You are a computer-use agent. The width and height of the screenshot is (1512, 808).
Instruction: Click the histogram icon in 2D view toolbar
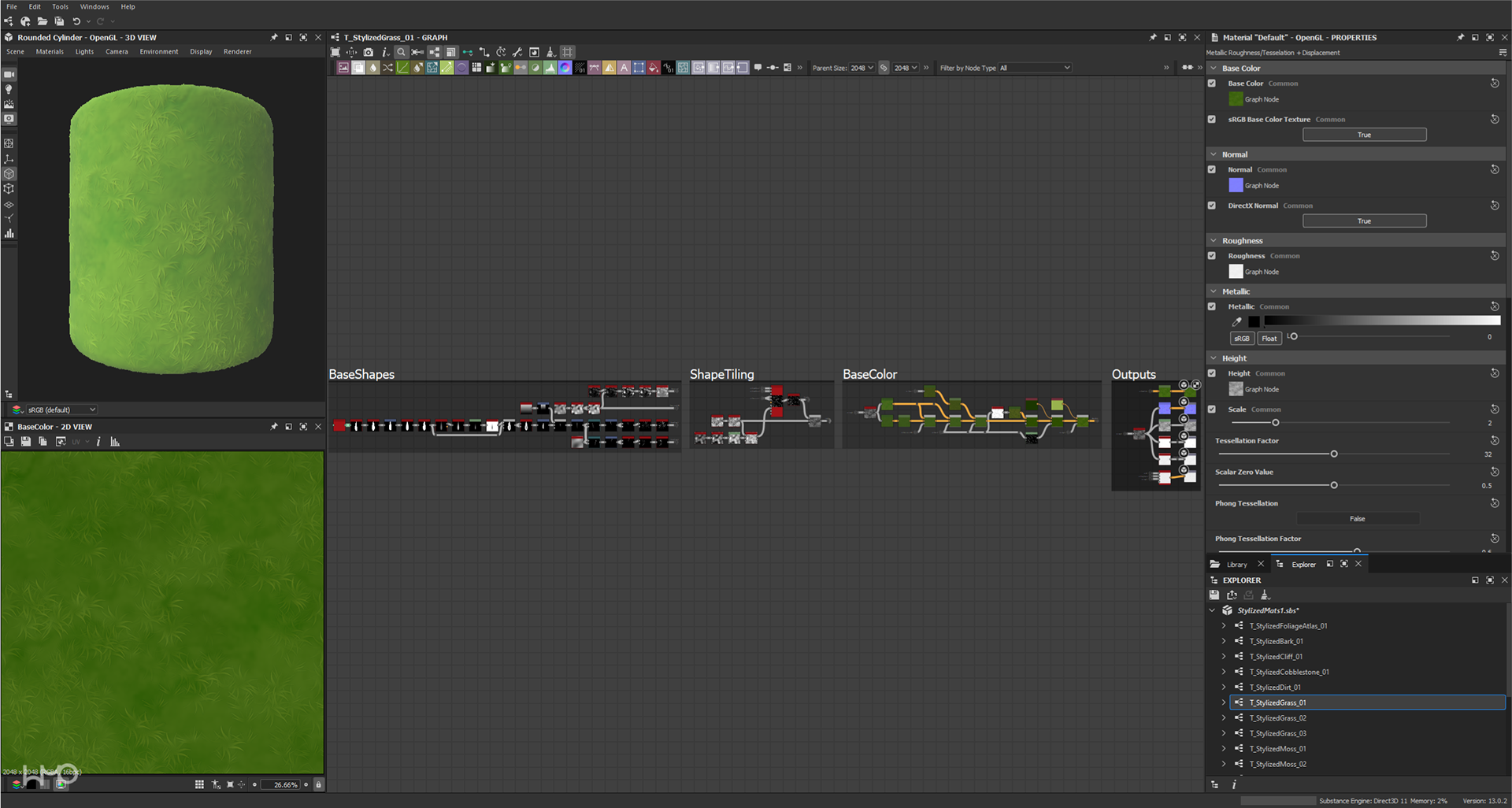[x=115, y=442]
